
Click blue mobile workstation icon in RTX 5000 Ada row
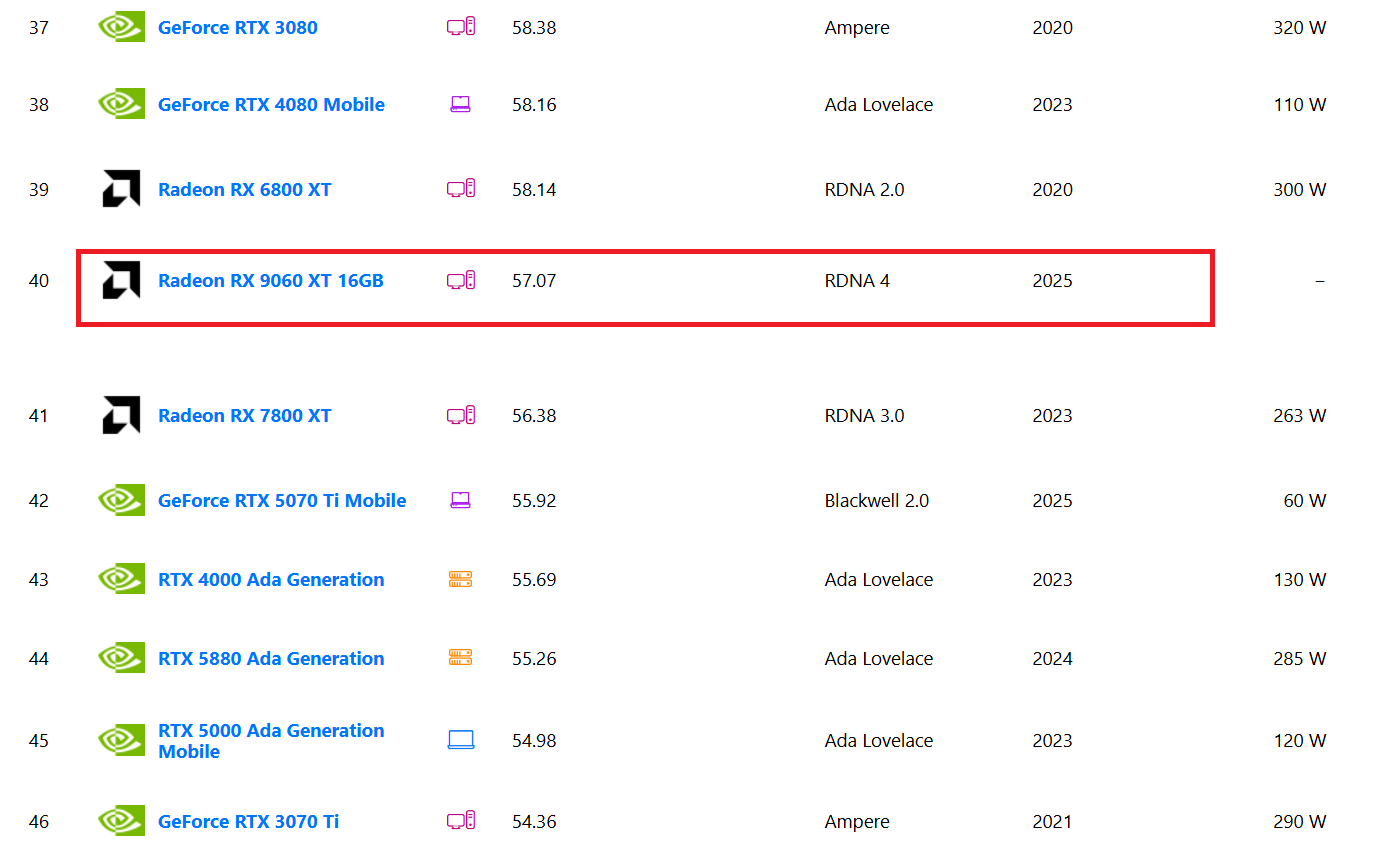tap(461, 740)
